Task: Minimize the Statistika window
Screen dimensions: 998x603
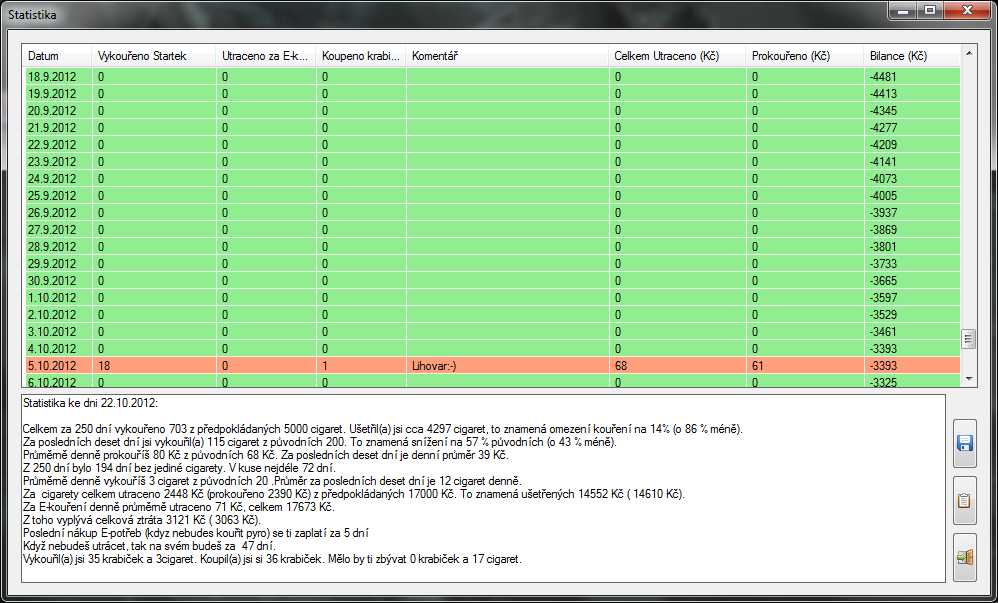Action: tap(903, 10)
